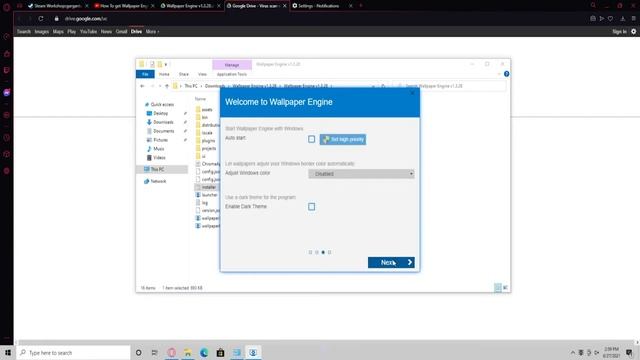This screenshot has height=360, width=640.
Task: Open Google settings gear icon
Action: click(x=633, y=31)
